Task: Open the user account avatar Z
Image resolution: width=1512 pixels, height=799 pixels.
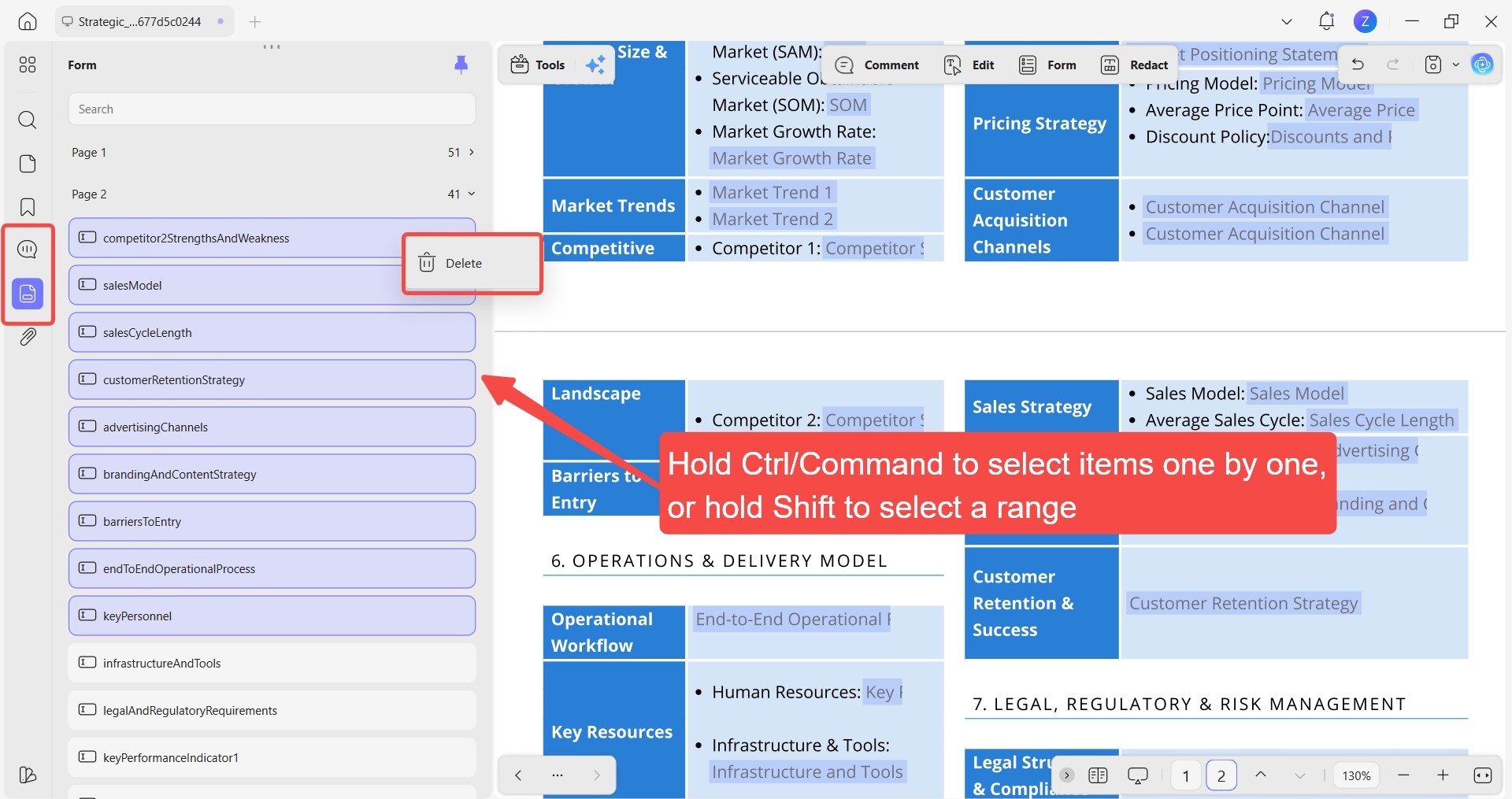Action: [1366, 21]
